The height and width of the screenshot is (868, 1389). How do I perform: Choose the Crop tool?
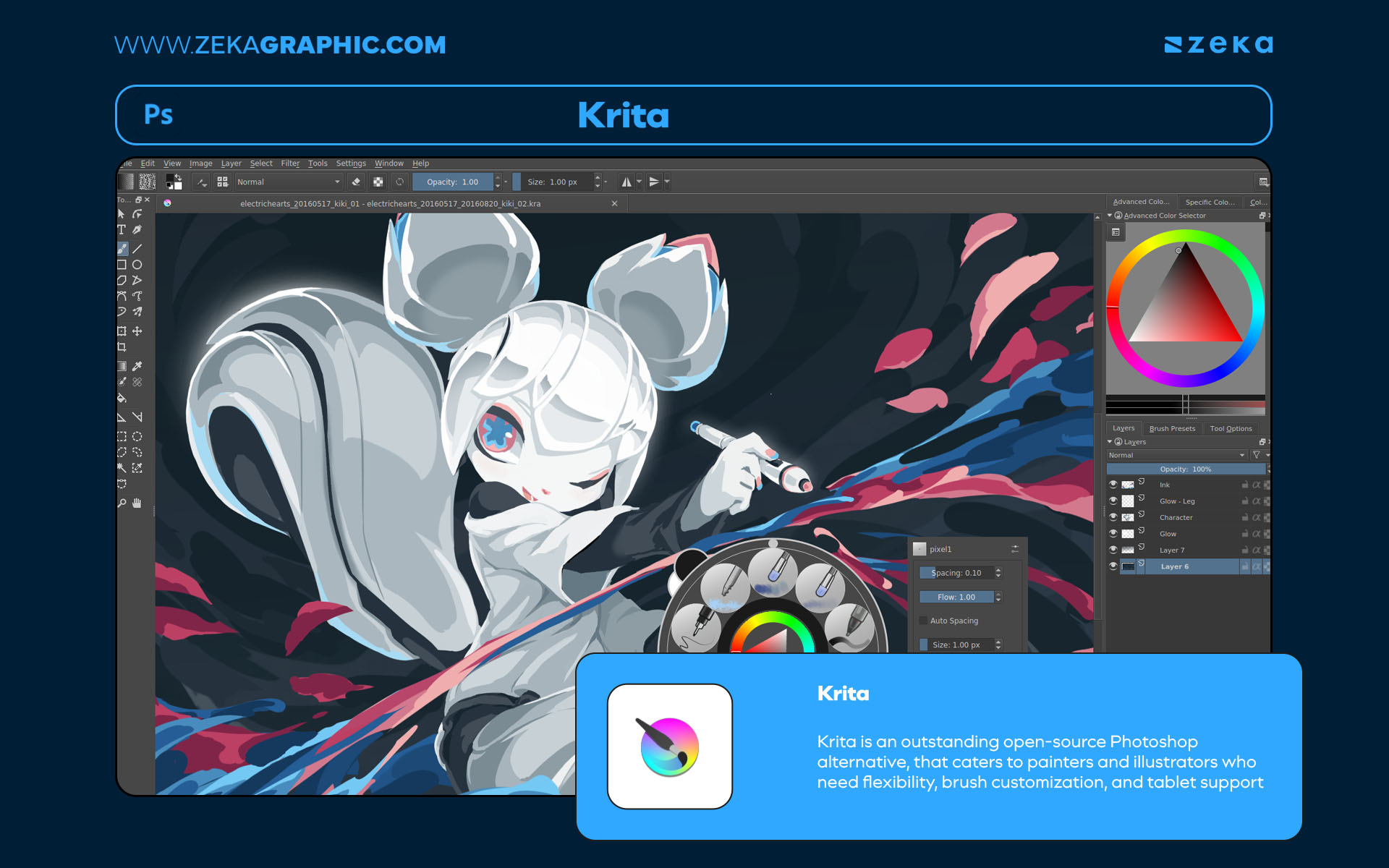122,346
